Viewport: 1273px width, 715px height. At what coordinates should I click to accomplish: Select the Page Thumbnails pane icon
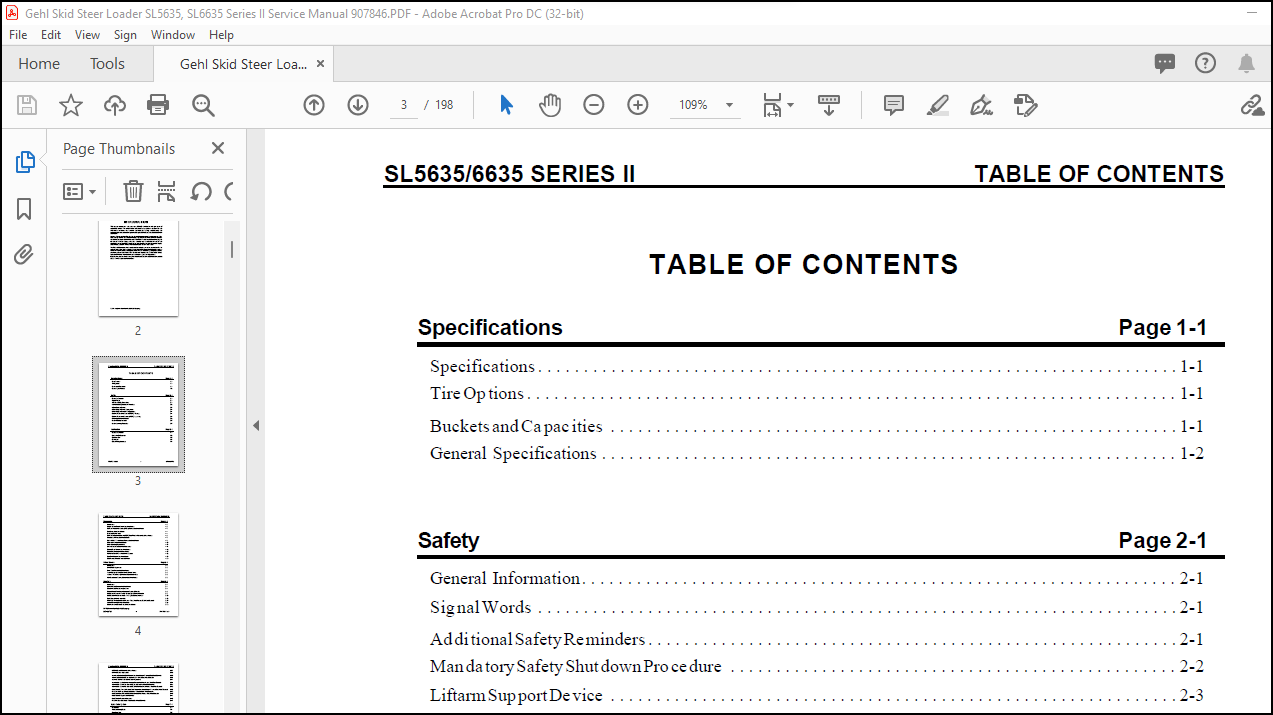[25, 162]
